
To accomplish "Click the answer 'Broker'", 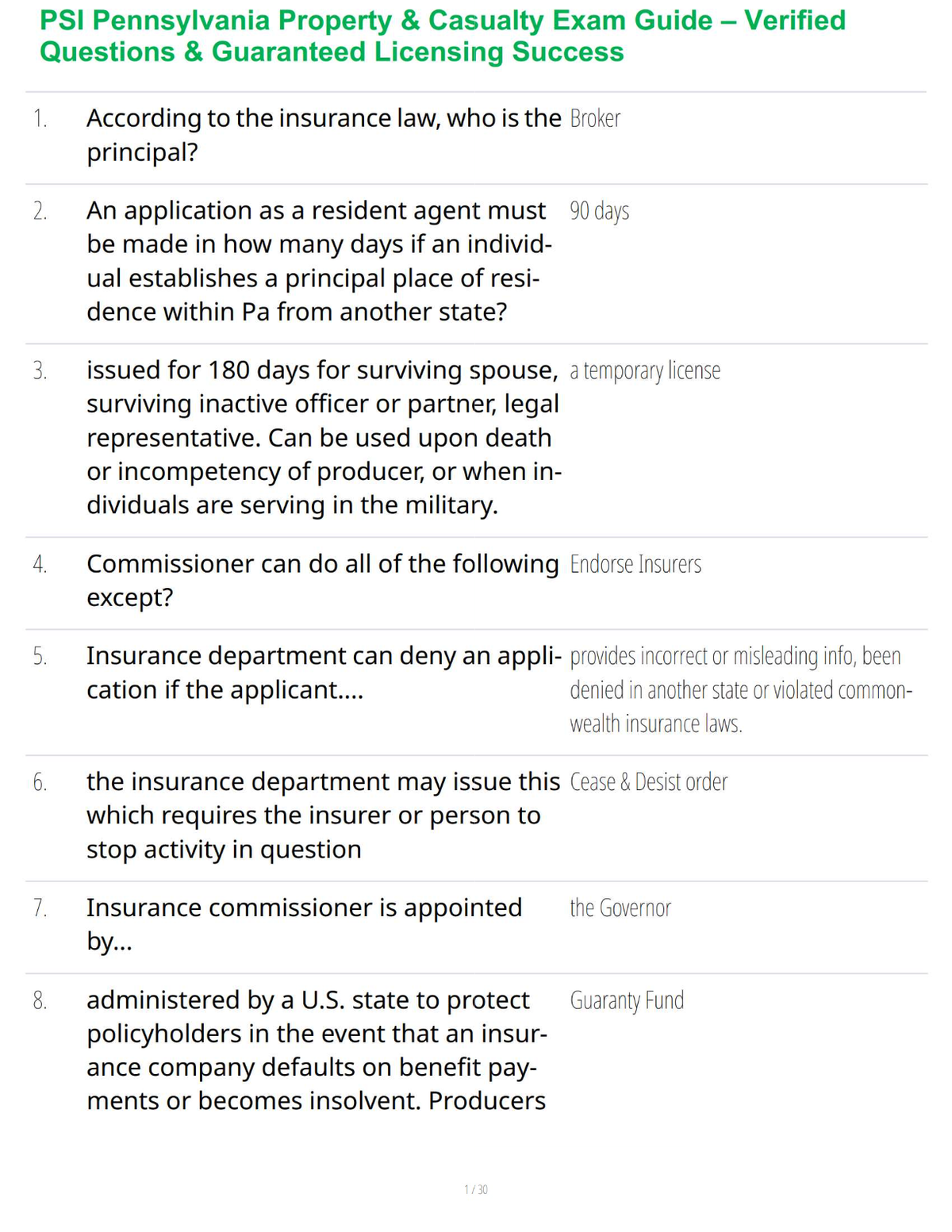I will (x=595, y=119).
